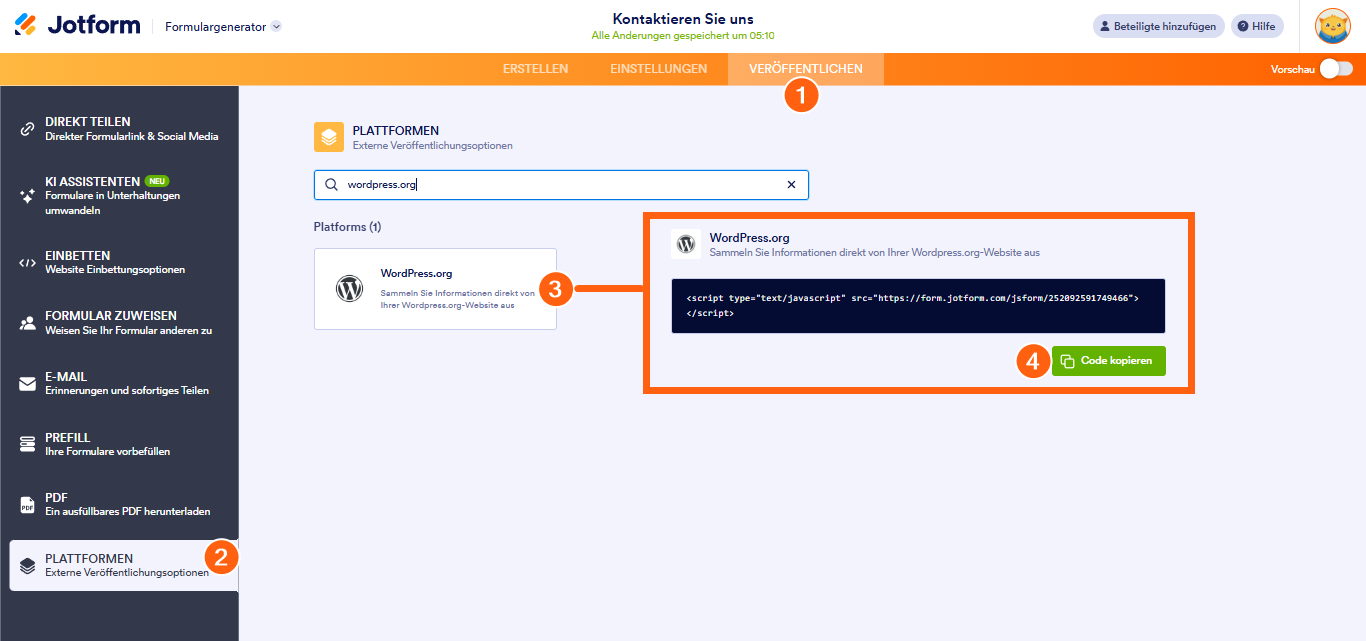Click the Prefill stacked bars icon
The height and width of the screenshot is (641, 1366).
28,445
